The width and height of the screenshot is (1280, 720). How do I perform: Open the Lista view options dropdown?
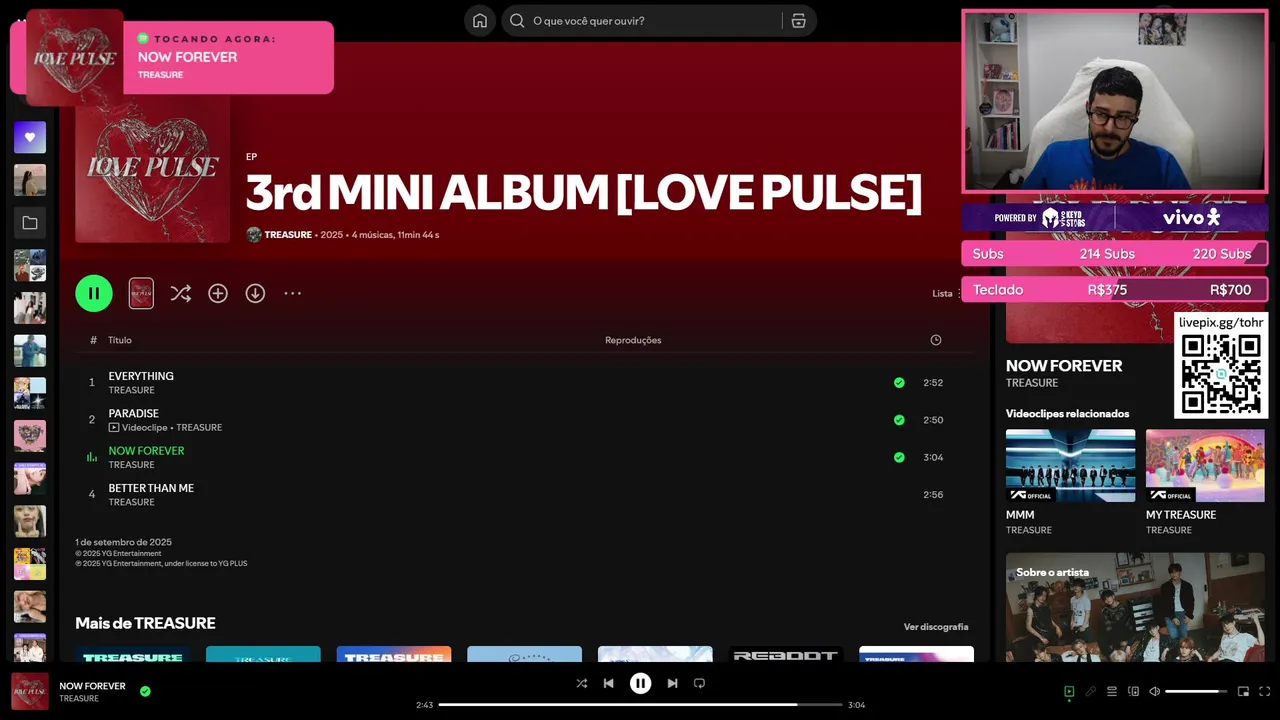[x=945, y=293]
